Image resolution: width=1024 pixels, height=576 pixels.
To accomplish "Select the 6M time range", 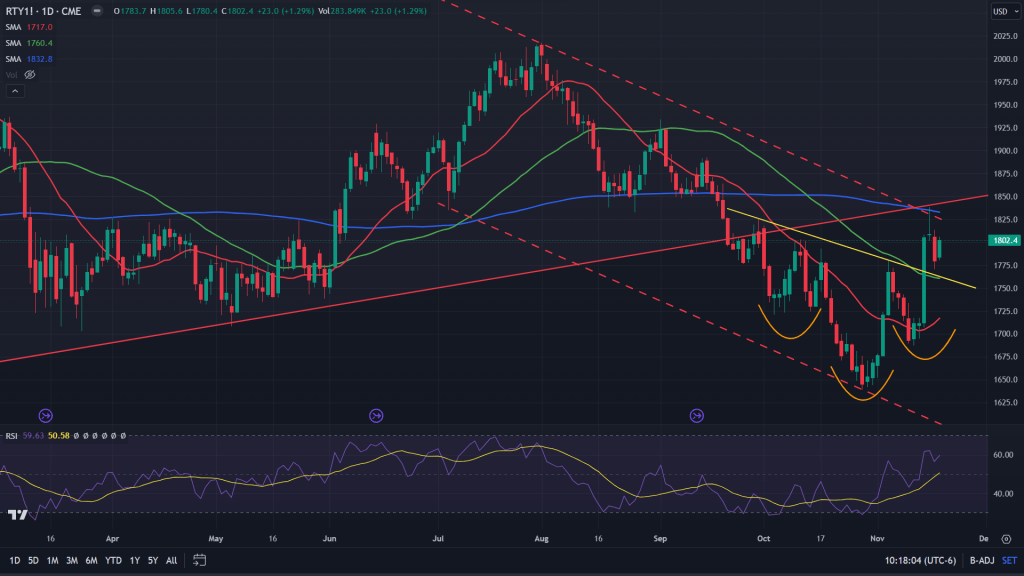I will [90, 560].
